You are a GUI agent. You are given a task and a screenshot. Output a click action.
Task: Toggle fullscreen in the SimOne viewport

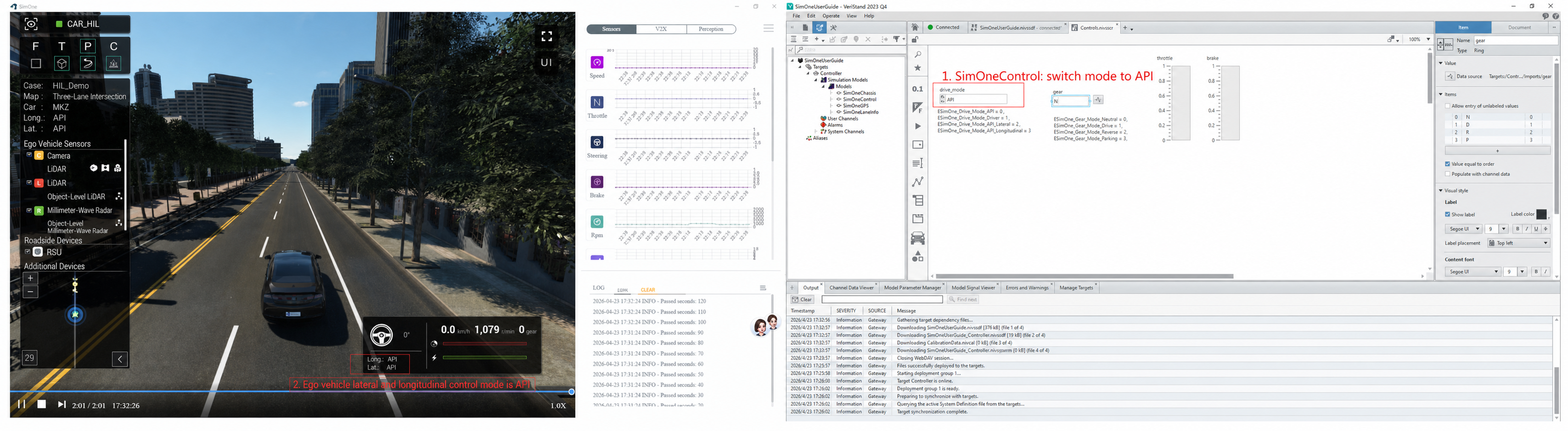pos(546,37)
